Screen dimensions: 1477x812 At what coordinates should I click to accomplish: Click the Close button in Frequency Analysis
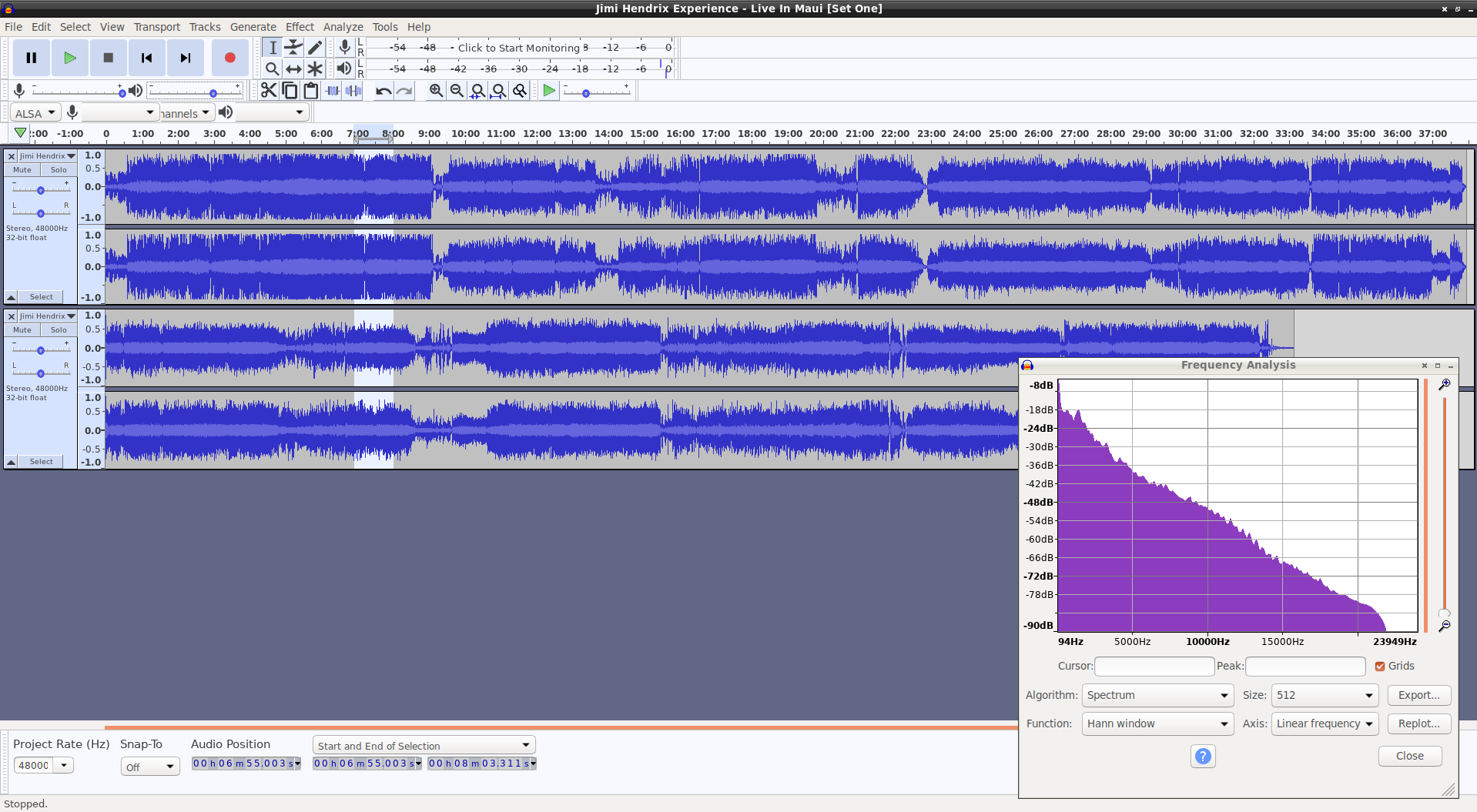tap(1410, 756)
